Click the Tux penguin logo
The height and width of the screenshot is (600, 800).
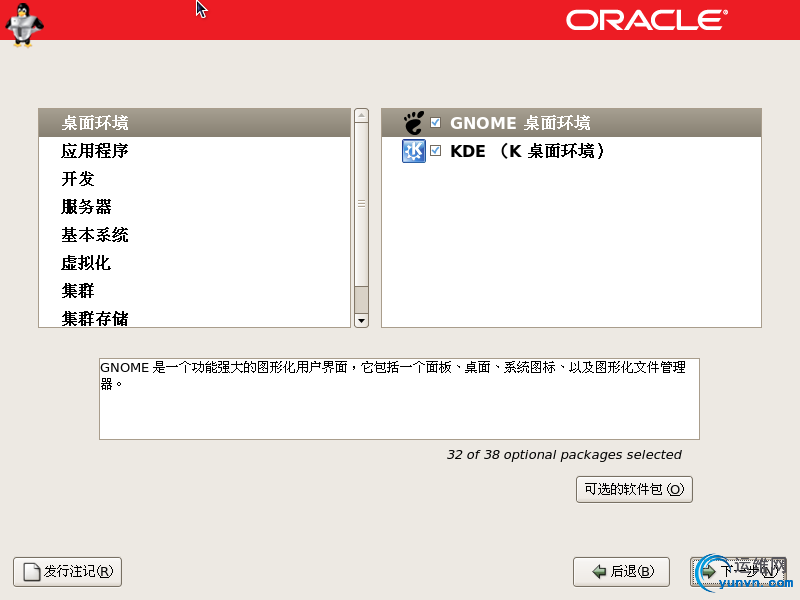pos(24,25)
